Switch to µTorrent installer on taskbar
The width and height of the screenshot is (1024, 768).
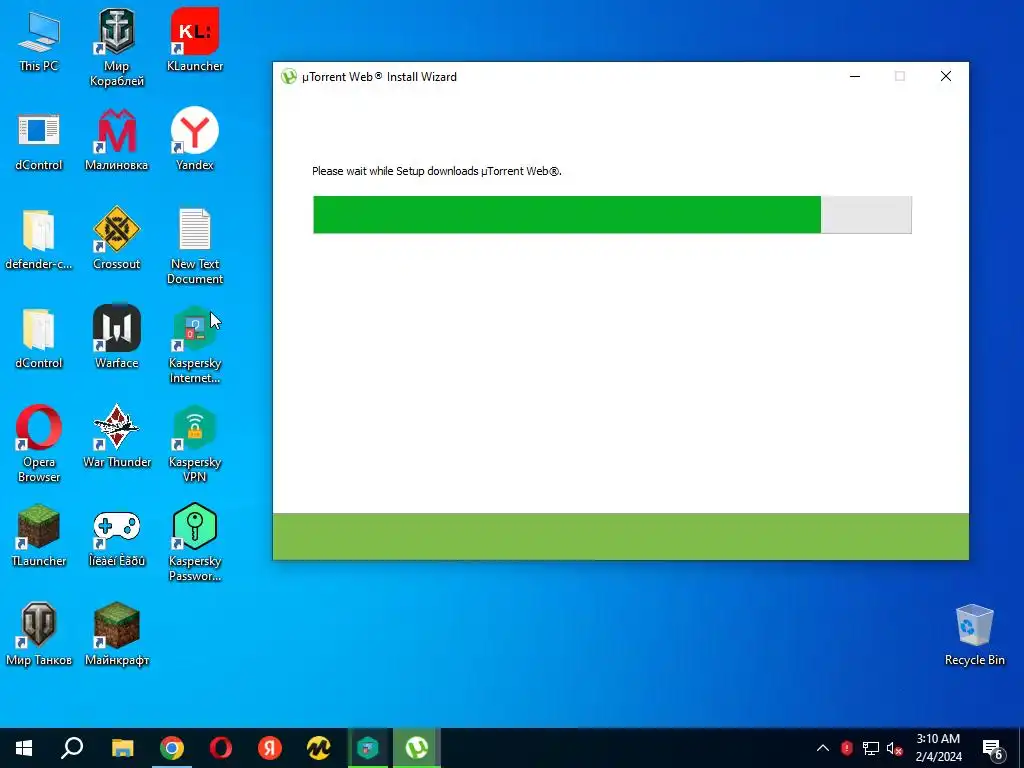point(417,748)
